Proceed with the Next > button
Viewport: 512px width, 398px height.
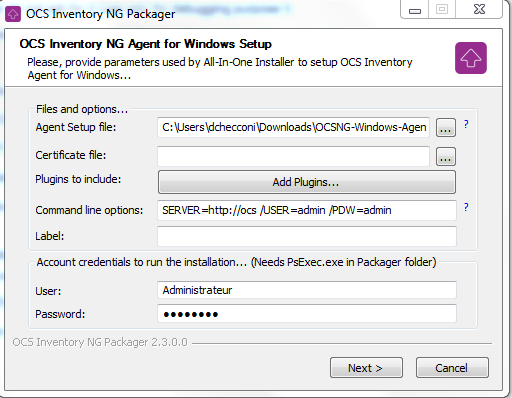[x=366, y=368]
